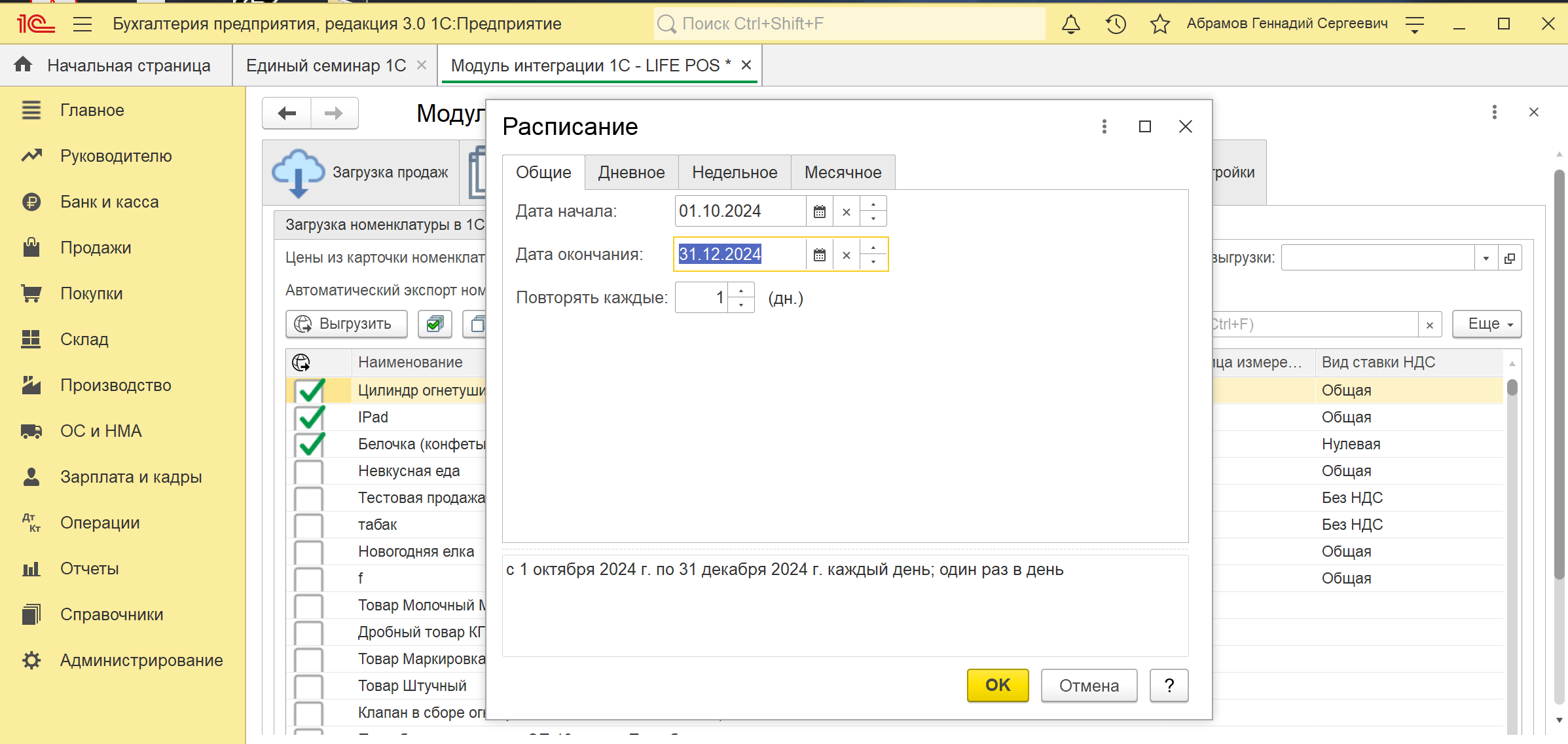1568x744 pixels.
Task: Search via the Поиск Ctrl+Shift+F field
Action: coord(850,24)
